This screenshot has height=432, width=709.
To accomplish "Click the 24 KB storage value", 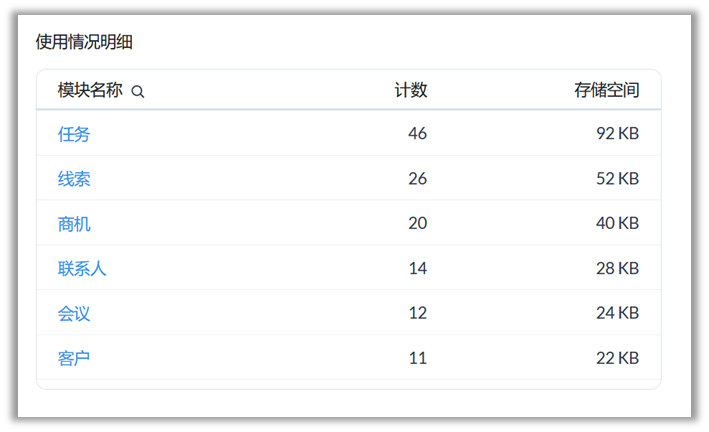I will click(x=617, y=313).
